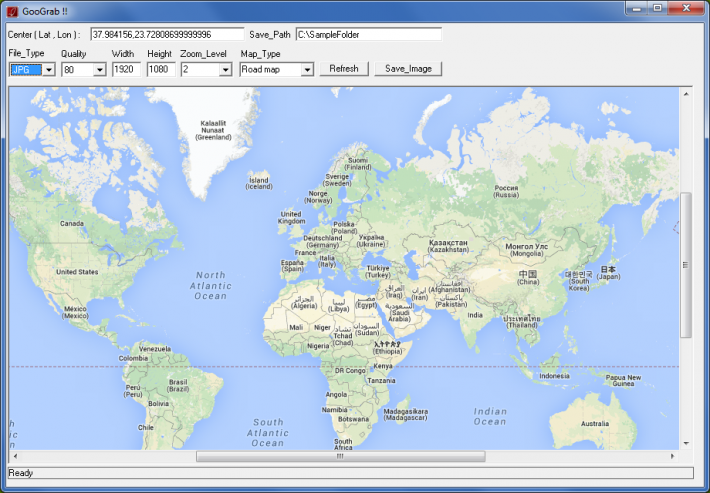Click the Canada label on map
The height and width of the screenshot is (493, 710).
click(72, 223)
